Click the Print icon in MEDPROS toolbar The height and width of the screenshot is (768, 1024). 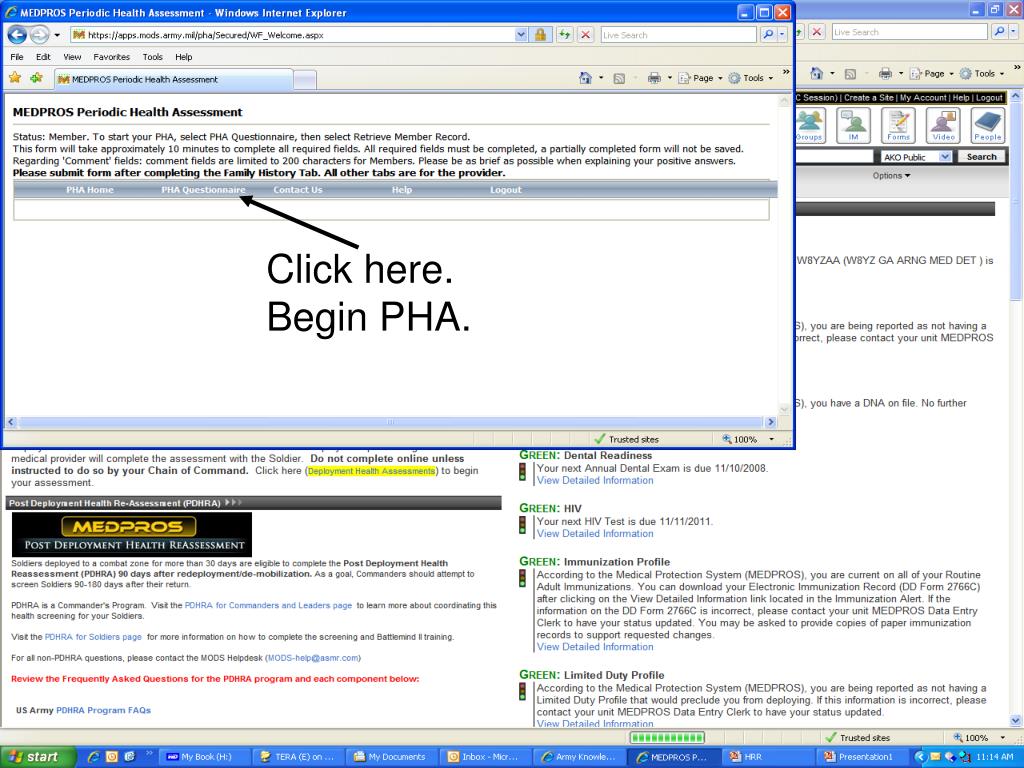[654, 78]
